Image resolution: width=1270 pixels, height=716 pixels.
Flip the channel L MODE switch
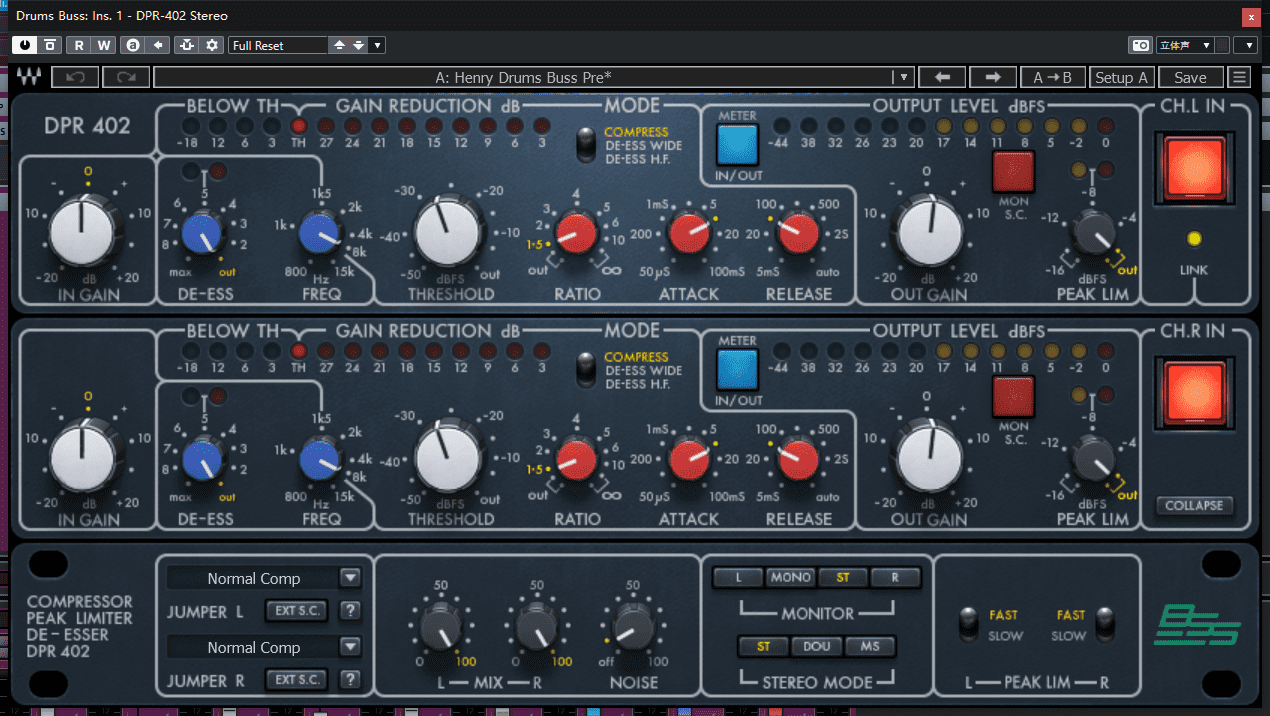tap(588, 146)
